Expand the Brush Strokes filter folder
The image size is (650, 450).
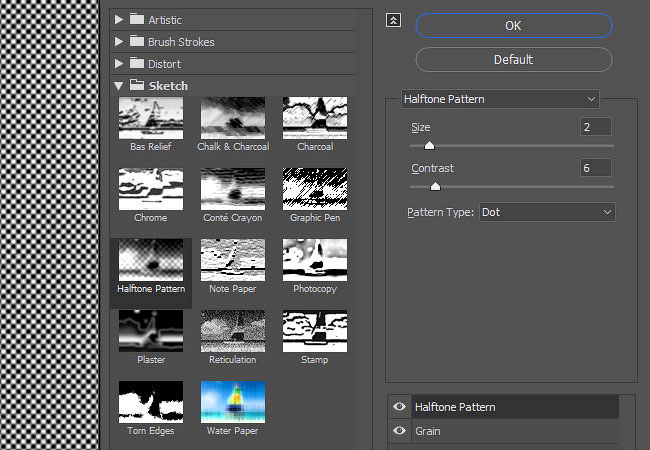tap(119, 41)
